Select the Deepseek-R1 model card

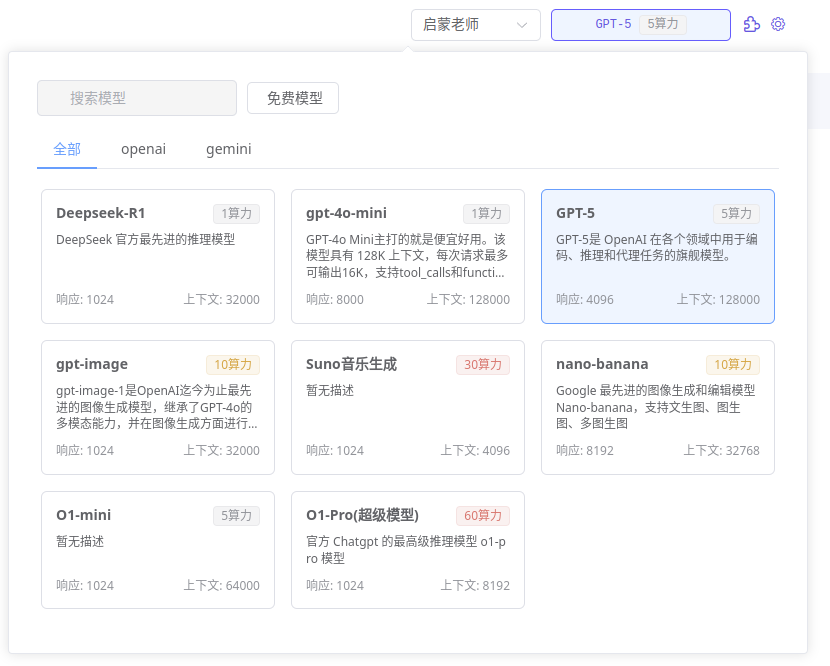tap(158, 257)
